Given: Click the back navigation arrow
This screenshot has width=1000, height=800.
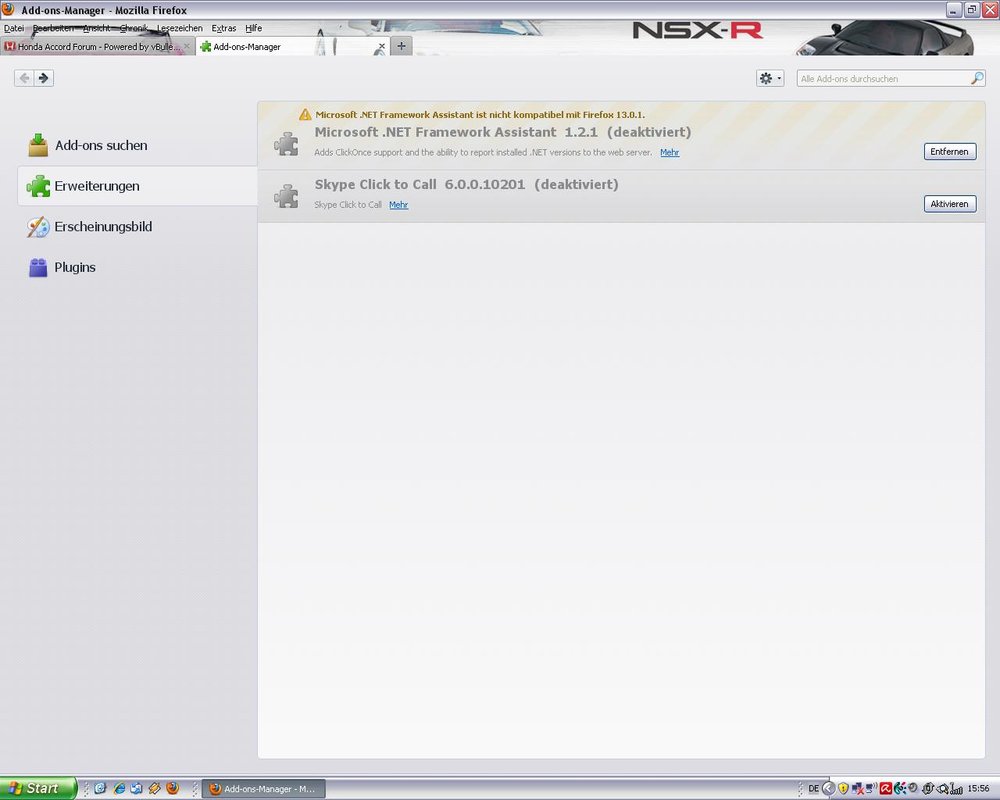Looking at the screenshot, I should coord(24,78).
